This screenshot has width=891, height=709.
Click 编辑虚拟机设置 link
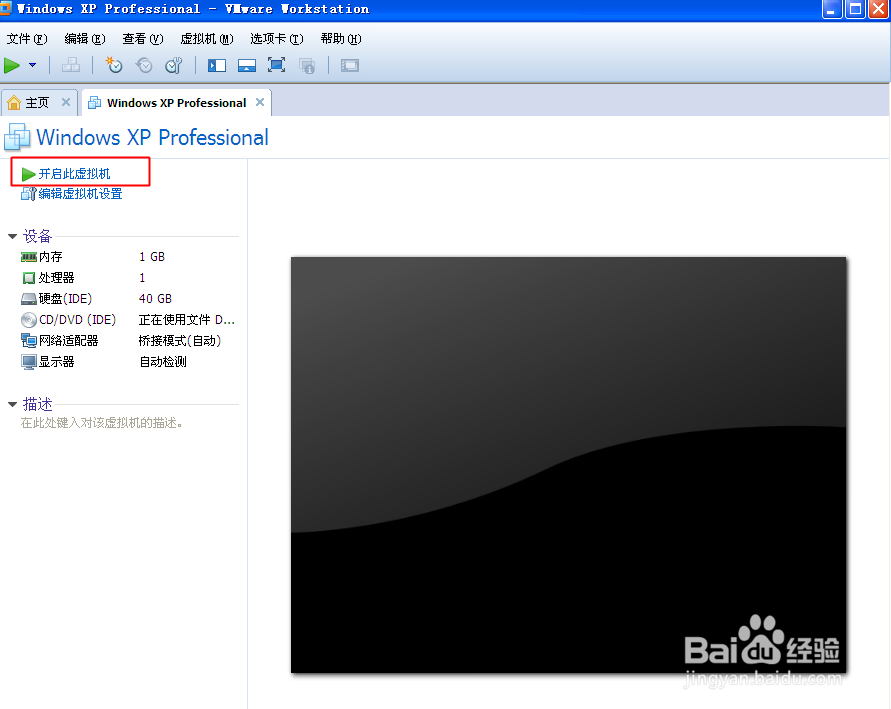point(80,194)
